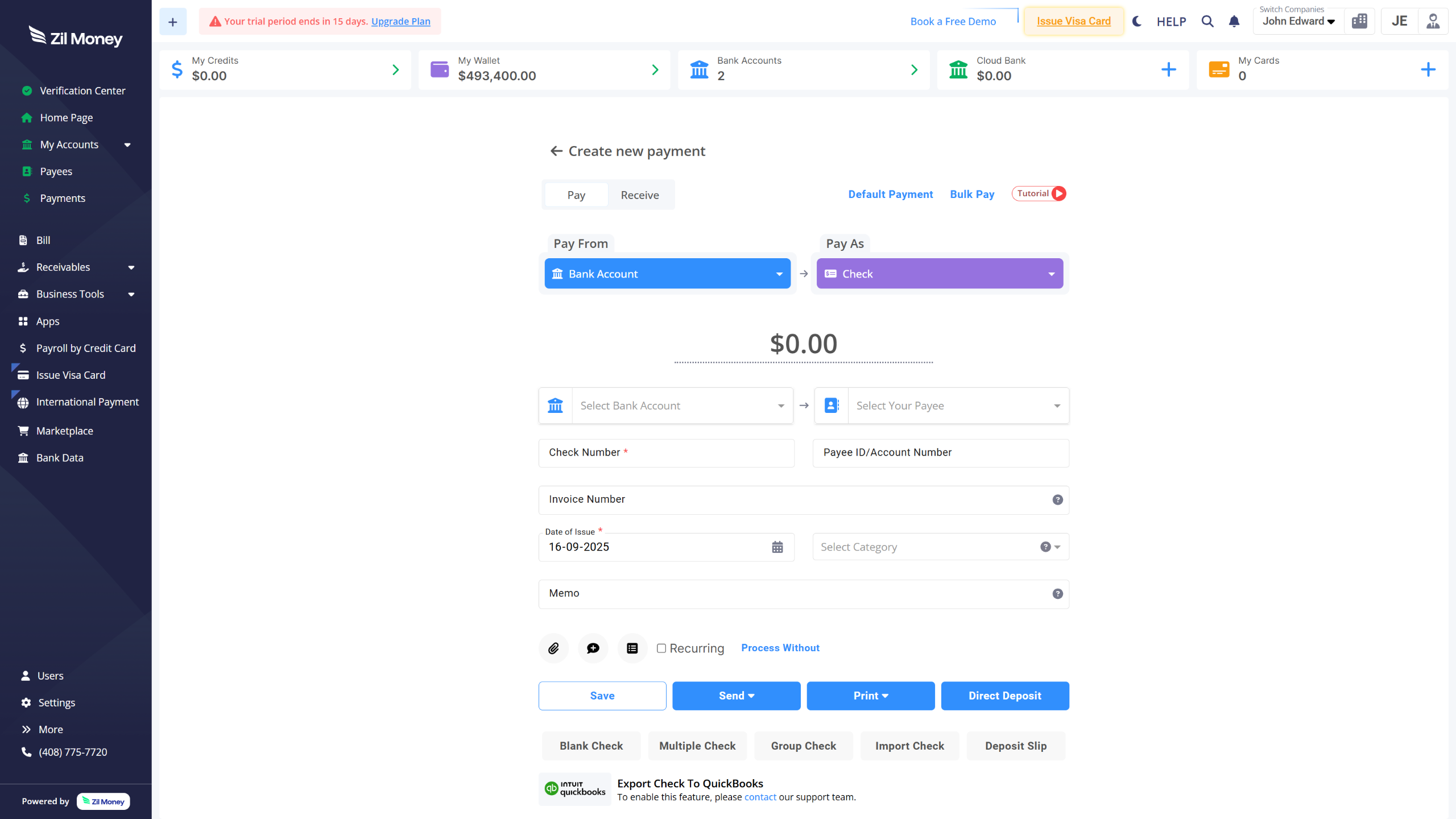This screenshot has height=819, width=1456.
Task: Click the list details icon beside Recurring
Action: coord(632,648)
